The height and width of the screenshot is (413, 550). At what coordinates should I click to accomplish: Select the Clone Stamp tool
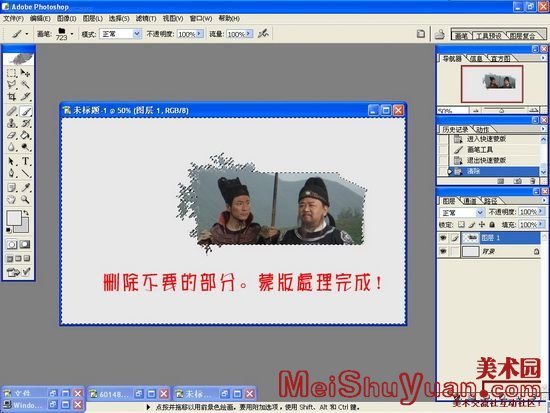12,123
